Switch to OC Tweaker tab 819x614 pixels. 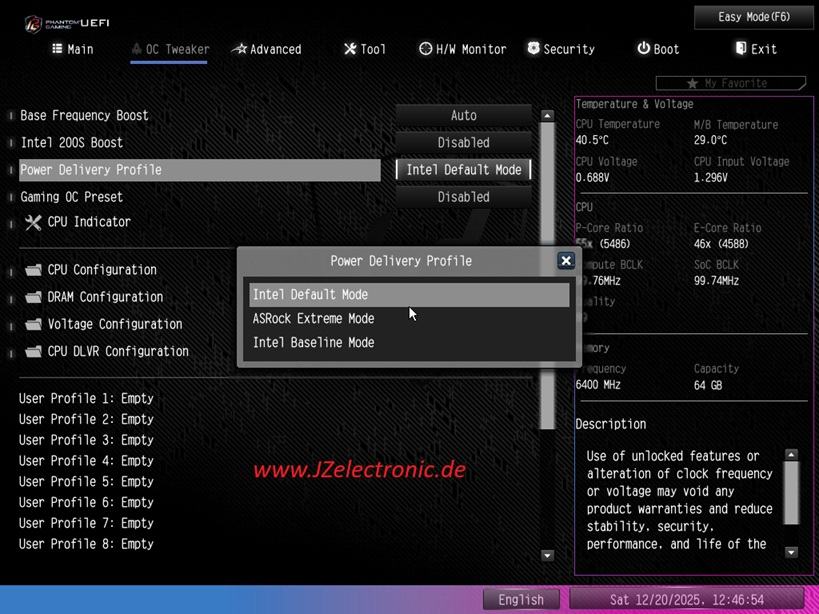[x=170, y=49]
